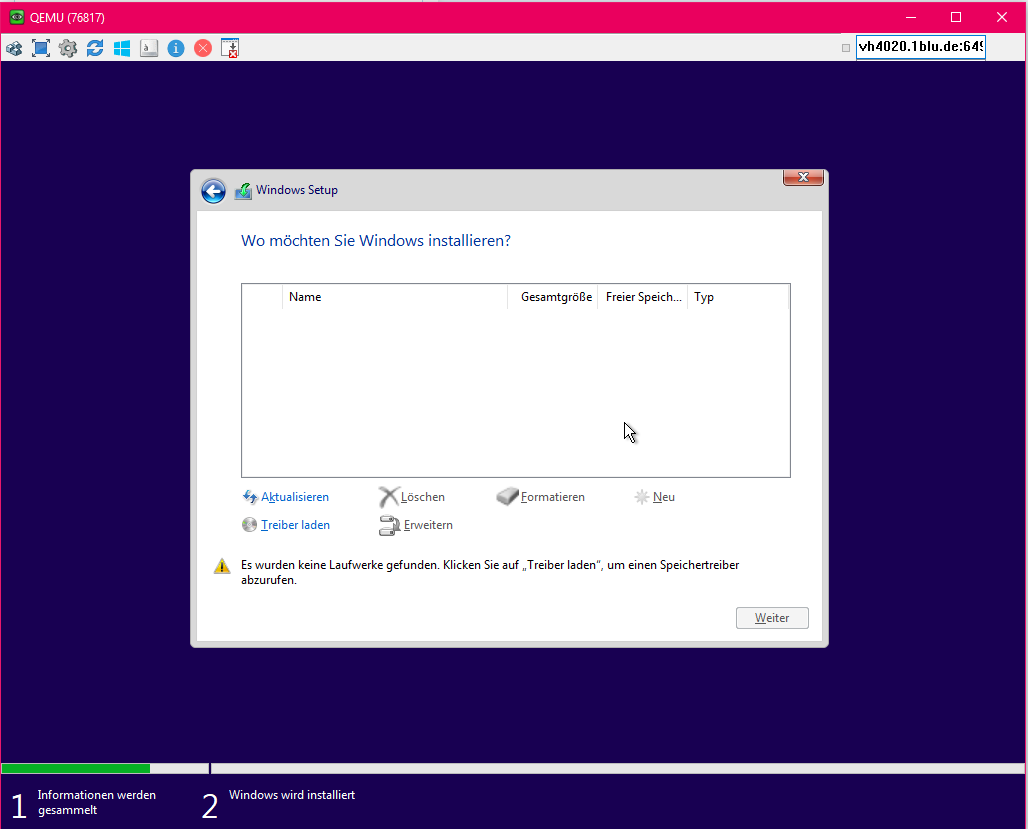The height and width of the screenshot is (829, 1028).
Task: Click the Formatieren drive icon
Action: (507, 496)
